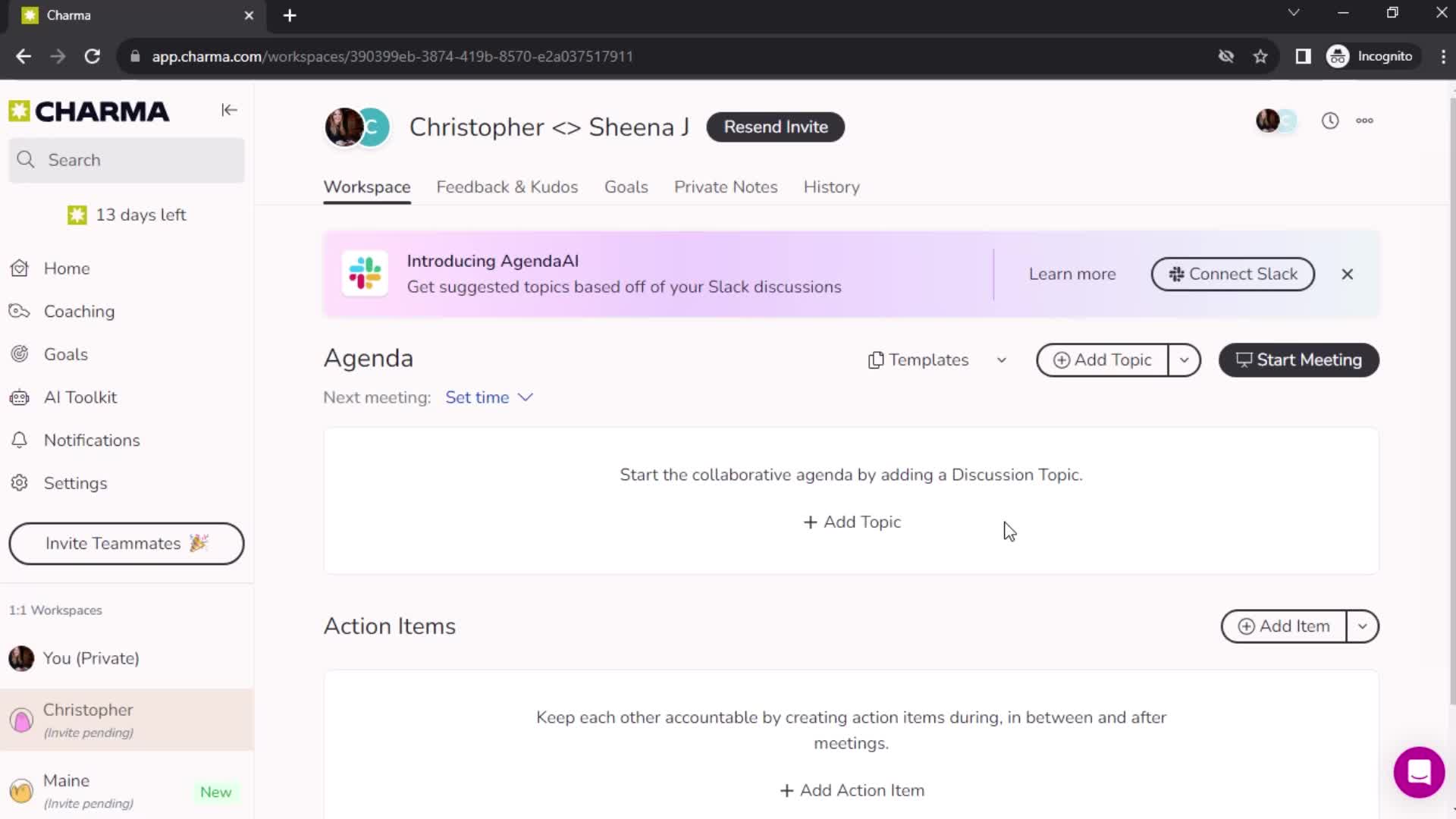Open the Search field in sidebar
The height and width of the screenshot is (819, 1456).
tap(127, 159)
